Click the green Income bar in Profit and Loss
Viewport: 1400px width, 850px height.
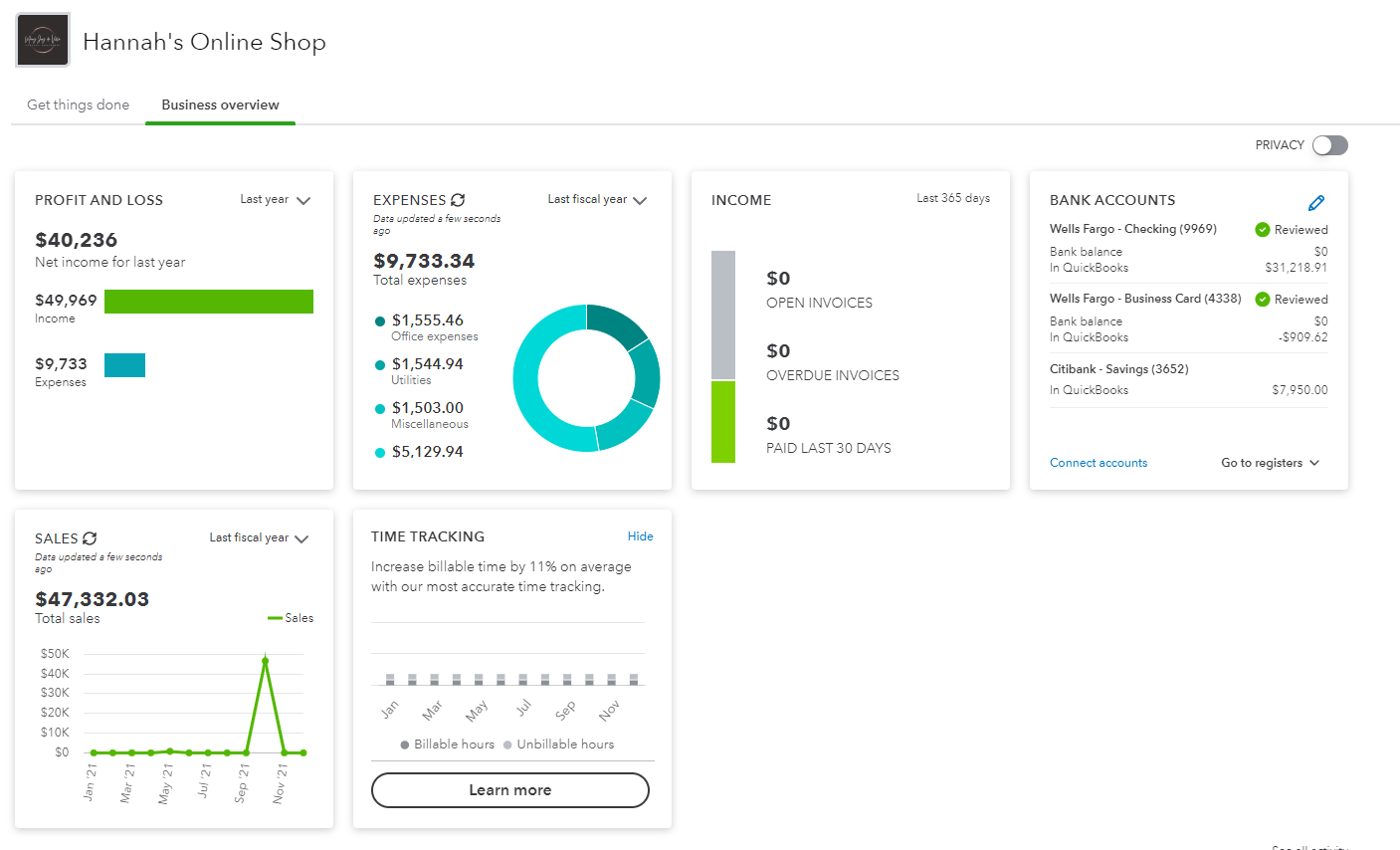click(209, 302)
